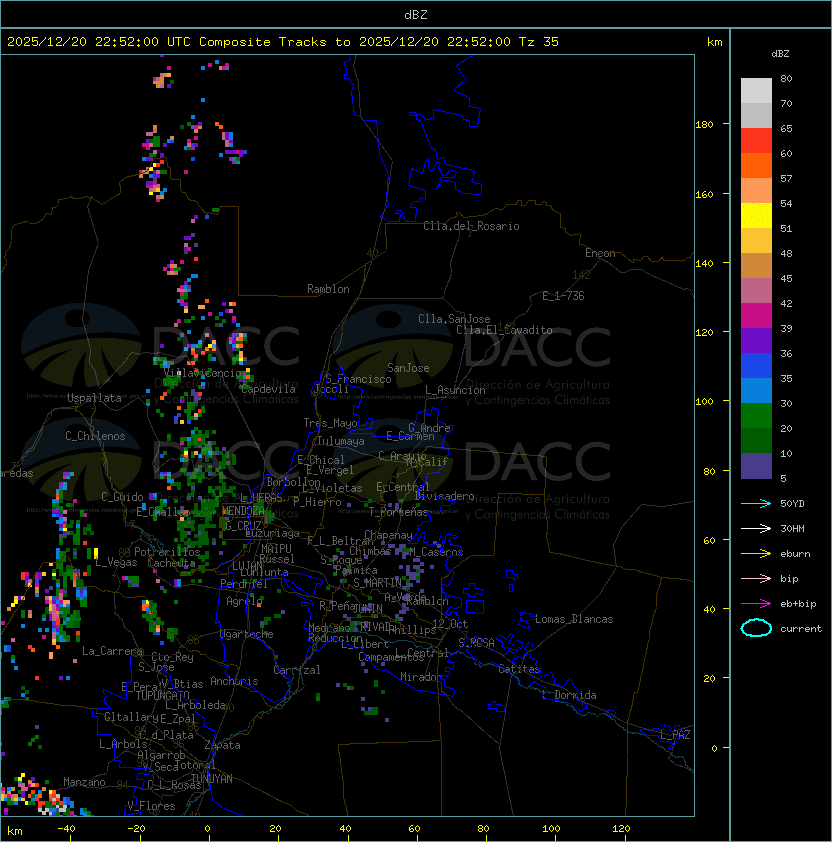This screenshot has height=842, width=832.
Task: Pick the purple 36-39 dBZ legend swatch
Action: (x=756, y=341)
